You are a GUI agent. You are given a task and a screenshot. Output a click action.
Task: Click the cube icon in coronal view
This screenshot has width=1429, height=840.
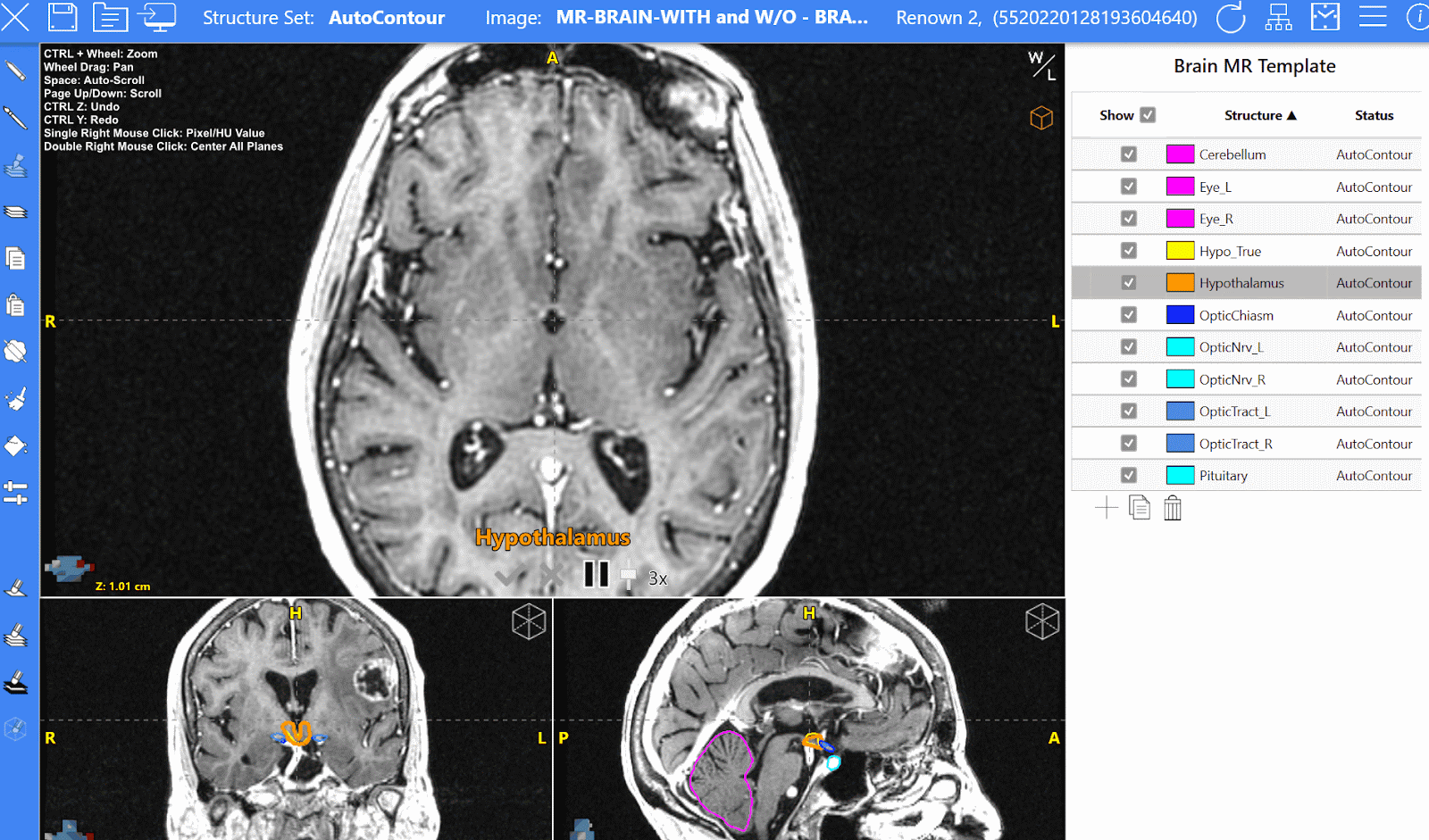(529, 621)
